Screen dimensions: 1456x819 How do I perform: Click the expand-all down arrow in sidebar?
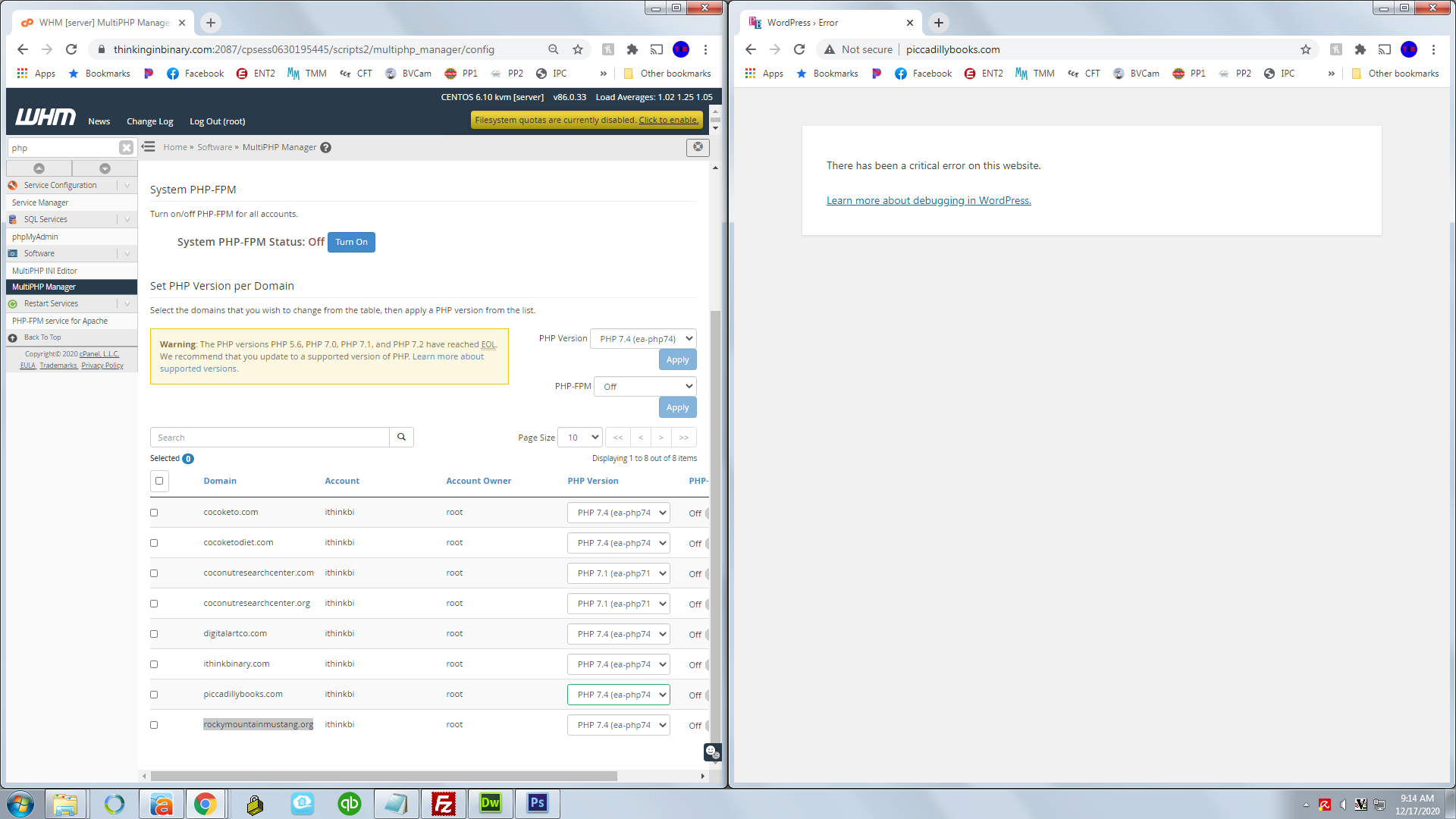[105, 168]
